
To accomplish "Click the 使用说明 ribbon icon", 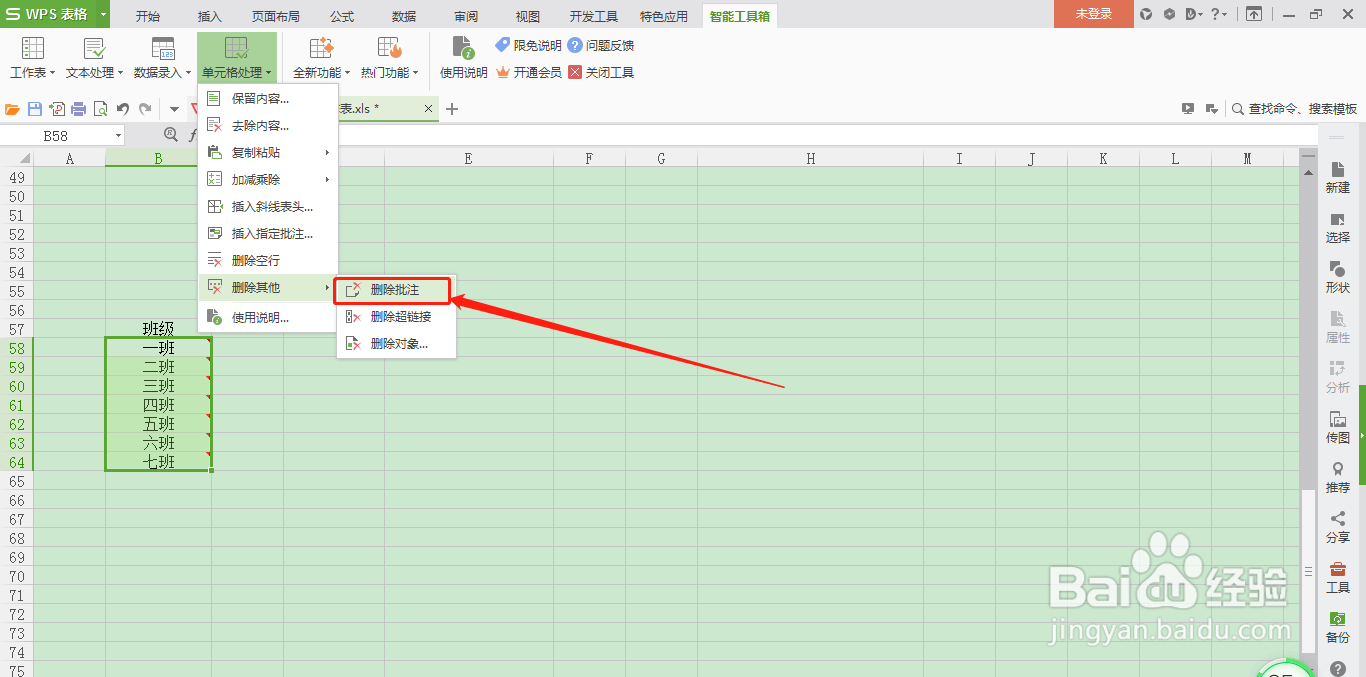I will click(x=463, y=58).
